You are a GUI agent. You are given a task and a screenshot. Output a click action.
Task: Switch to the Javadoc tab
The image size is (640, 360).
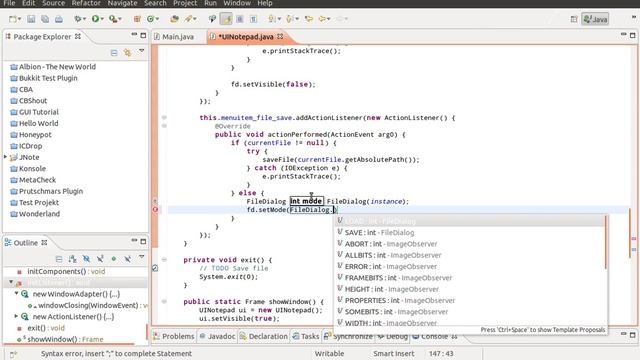pos(218,336)
